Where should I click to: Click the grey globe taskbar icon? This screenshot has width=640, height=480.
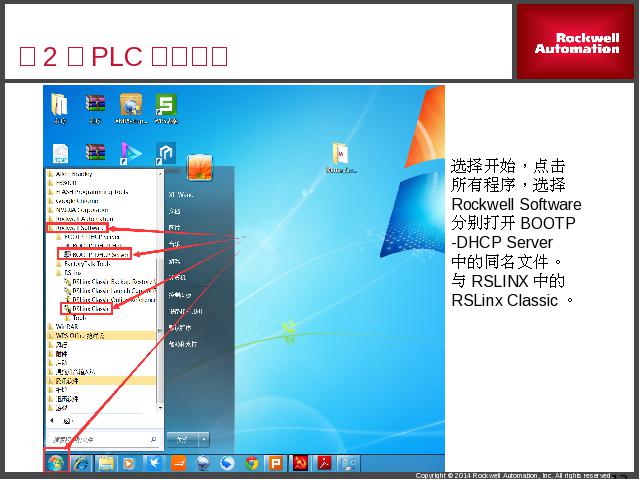click(x=202, y=463)
